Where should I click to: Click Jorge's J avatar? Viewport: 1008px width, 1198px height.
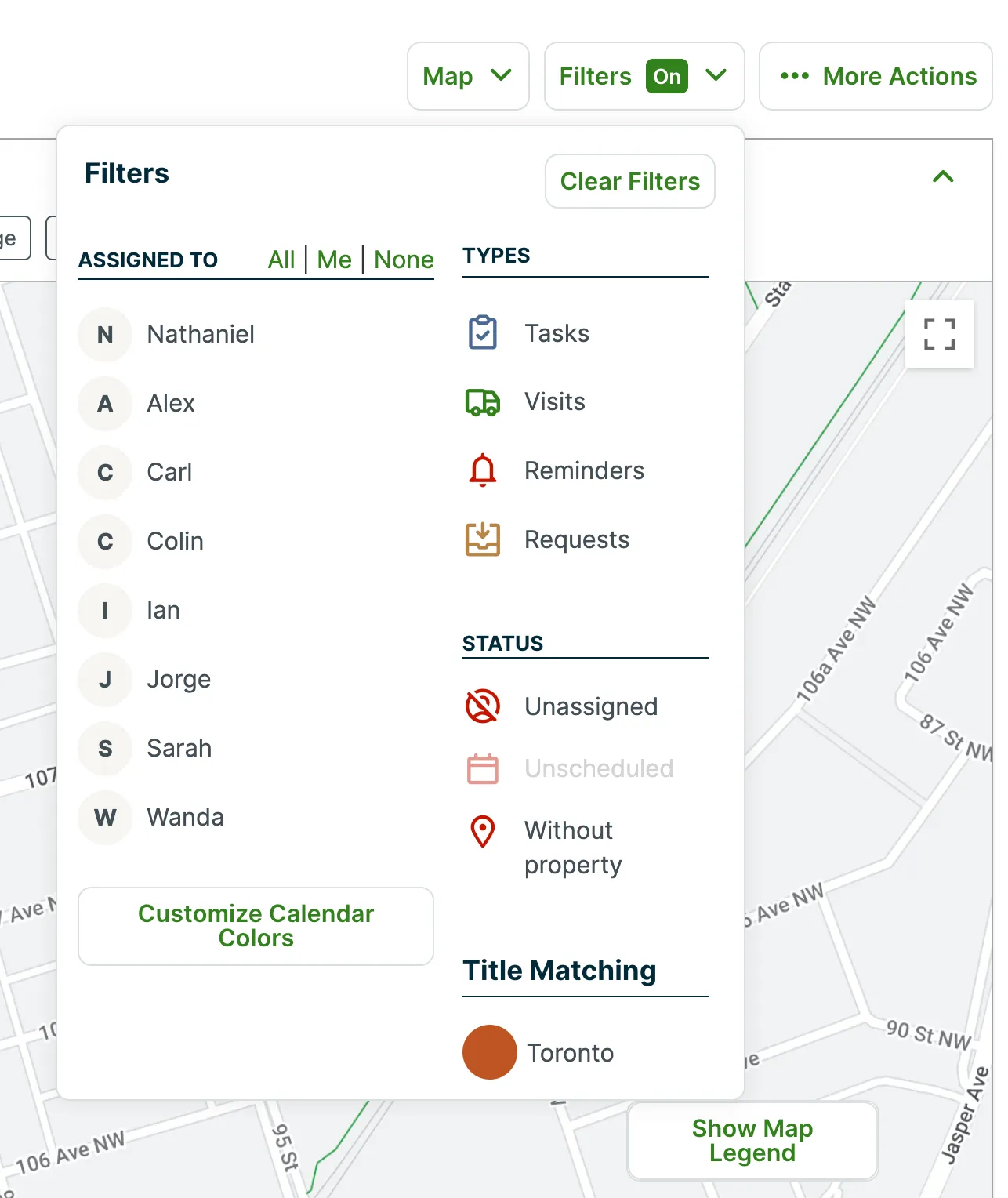click(105, 680)
